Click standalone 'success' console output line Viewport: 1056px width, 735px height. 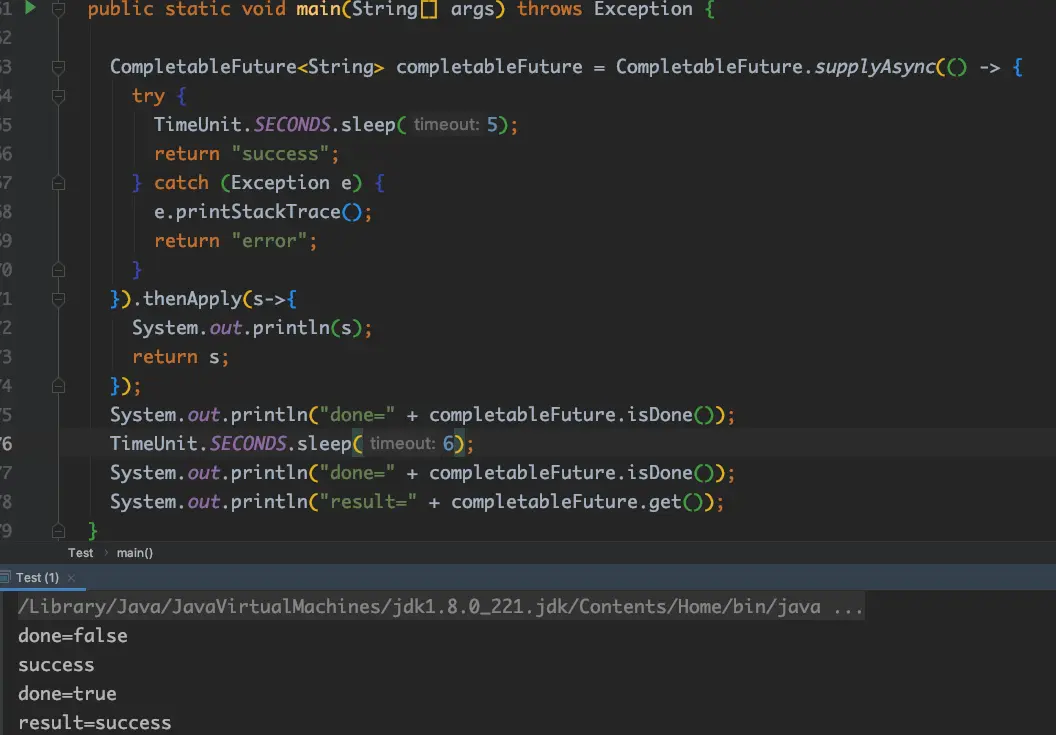57,665
